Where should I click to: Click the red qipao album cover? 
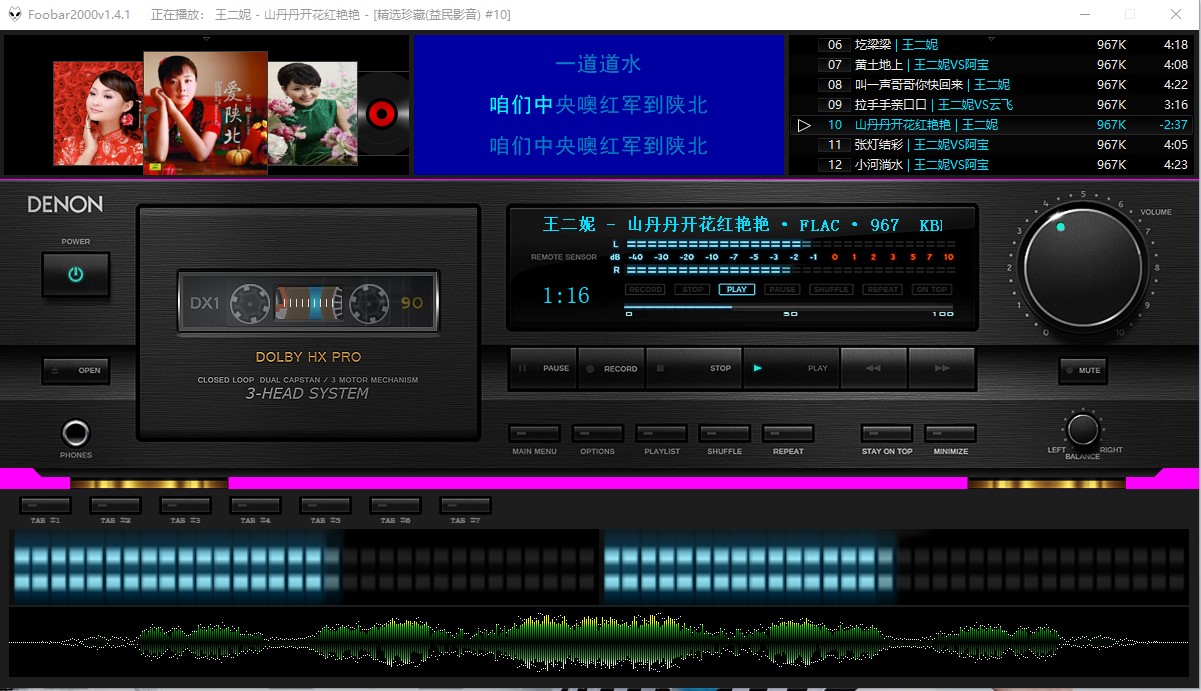pyautogui.click(x=98, y=113)
